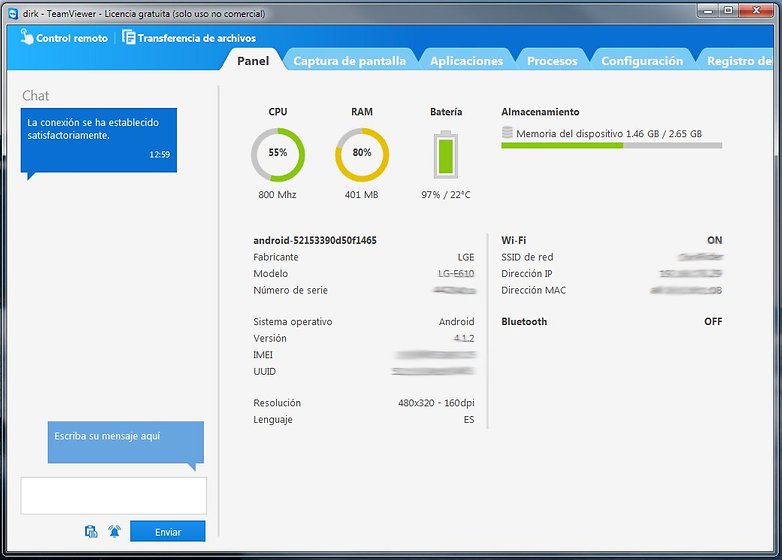Screen dimensions: 782x560
Task: Click the Chat heading
Action: click(x=35, y=96)
